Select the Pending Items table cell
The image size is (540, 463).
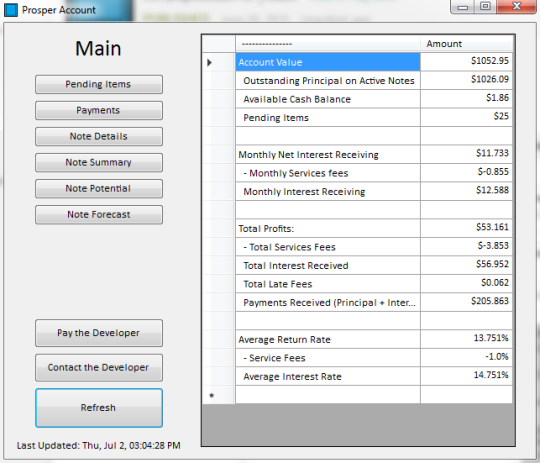328,118
